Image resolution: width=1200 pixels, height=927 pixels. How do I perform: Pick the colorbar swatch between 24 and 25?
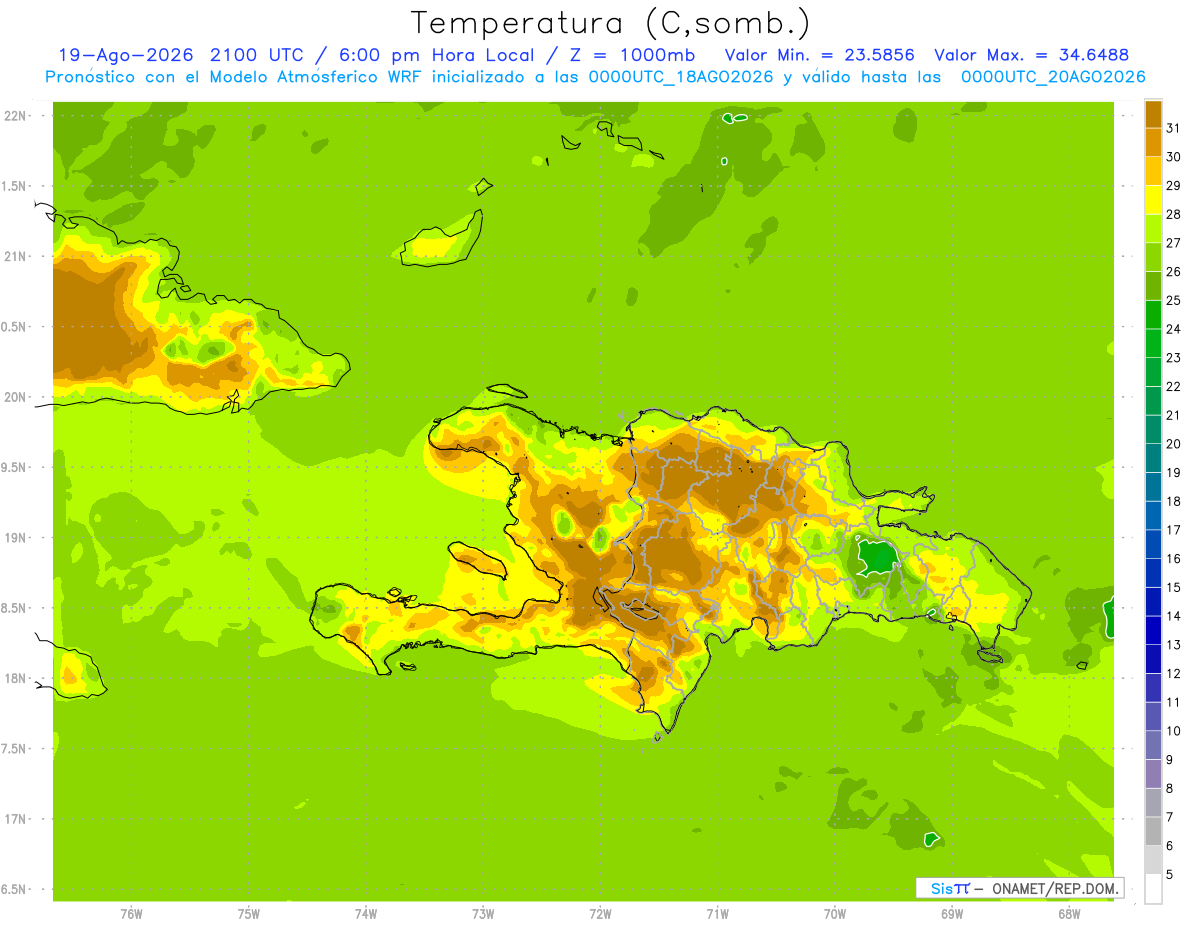click(x=1153, y=315)
